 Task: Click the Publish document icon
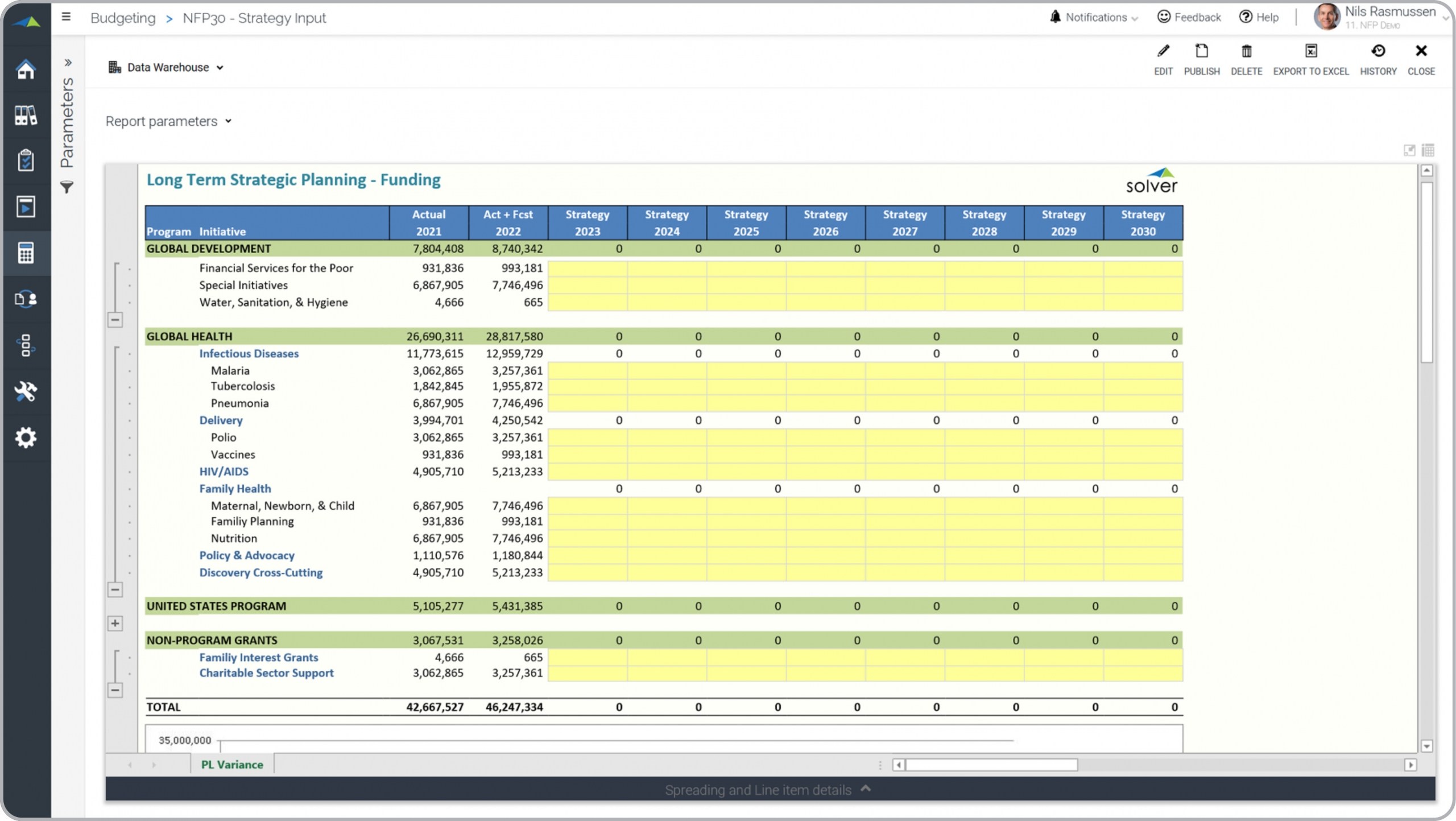(x=1201, y=52)
